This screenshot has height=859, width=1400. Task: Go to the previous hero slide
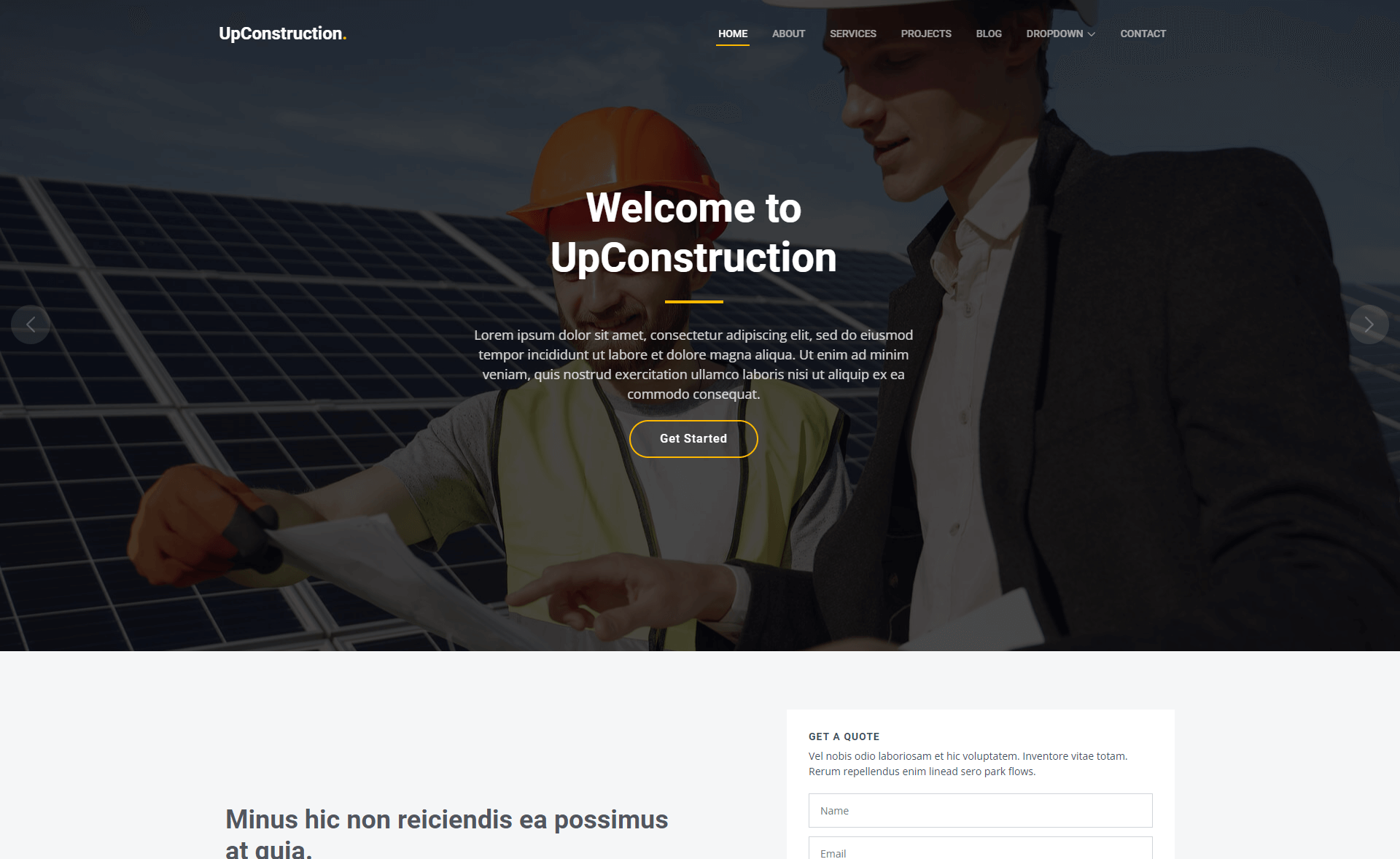pyautogui.click(x=31, y=324)
